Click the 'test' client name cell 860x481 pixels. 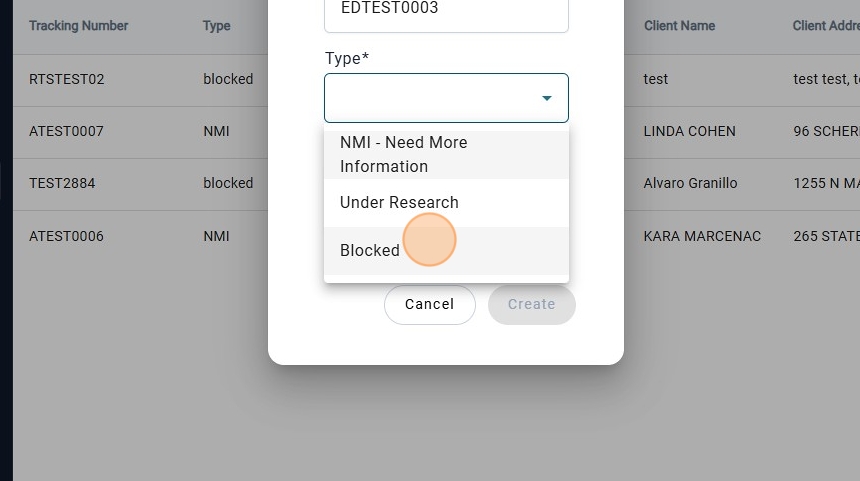[x=656, y=79]
